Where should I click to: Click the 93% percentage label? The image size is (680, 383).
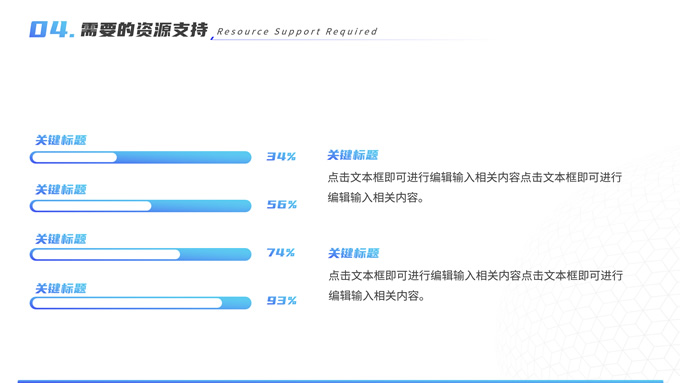(x=281, y=301)
